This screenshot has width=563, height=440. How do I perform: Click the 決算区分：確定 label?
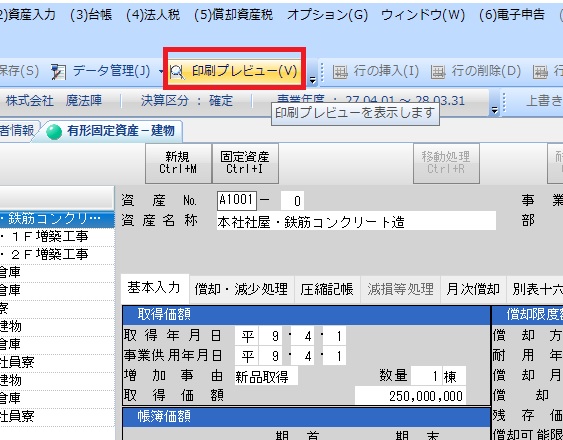point(187,101)
